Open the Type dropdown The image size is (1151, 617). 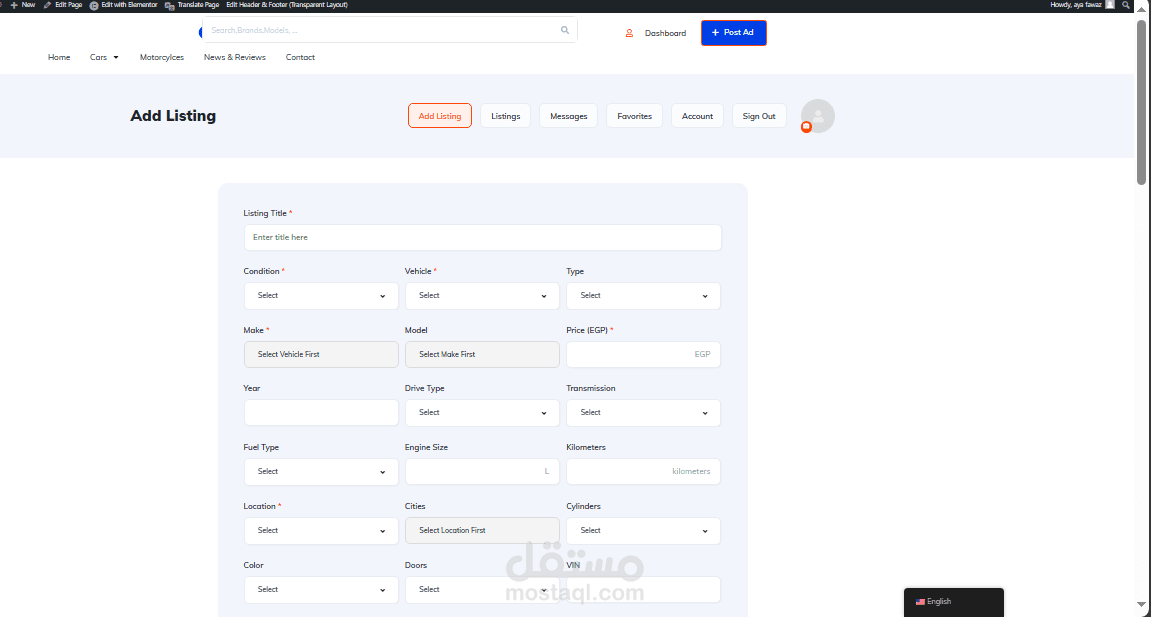643,296
